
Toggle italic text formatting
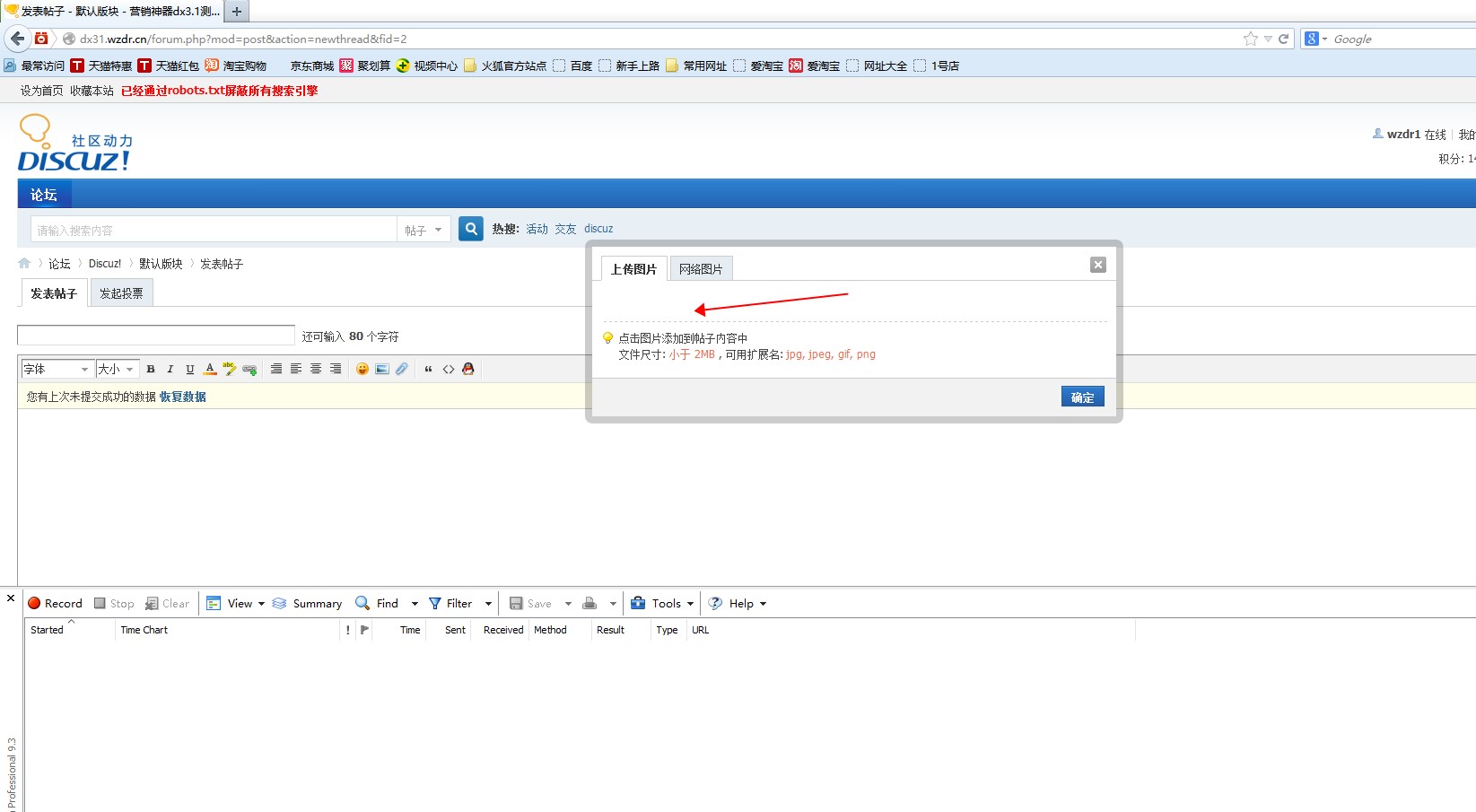[x=170, y=369]
